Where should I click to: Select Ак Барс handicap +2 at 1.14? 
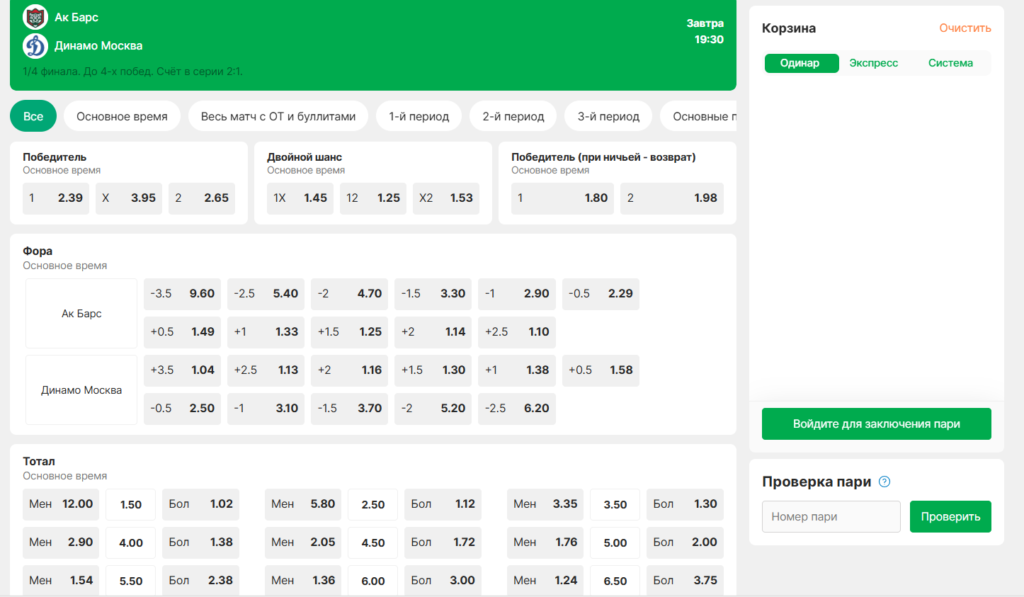[x=433, y=332]
